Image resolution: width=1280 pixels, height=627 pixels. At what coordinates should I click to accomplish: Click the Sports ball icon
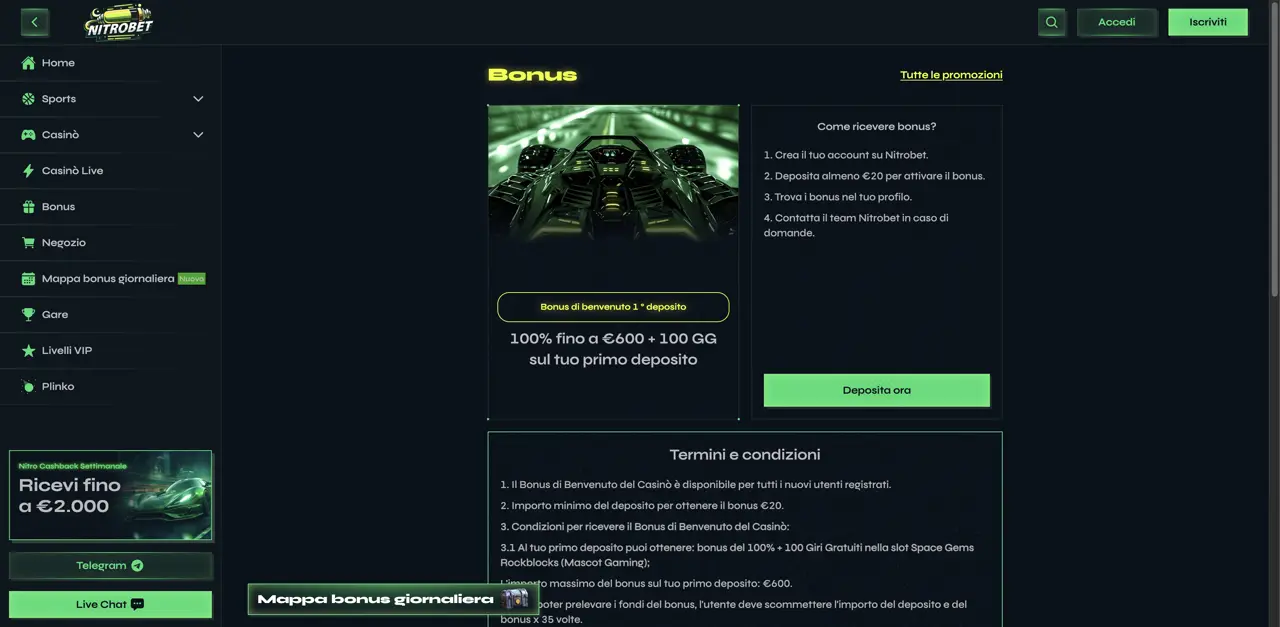point(28,99)
